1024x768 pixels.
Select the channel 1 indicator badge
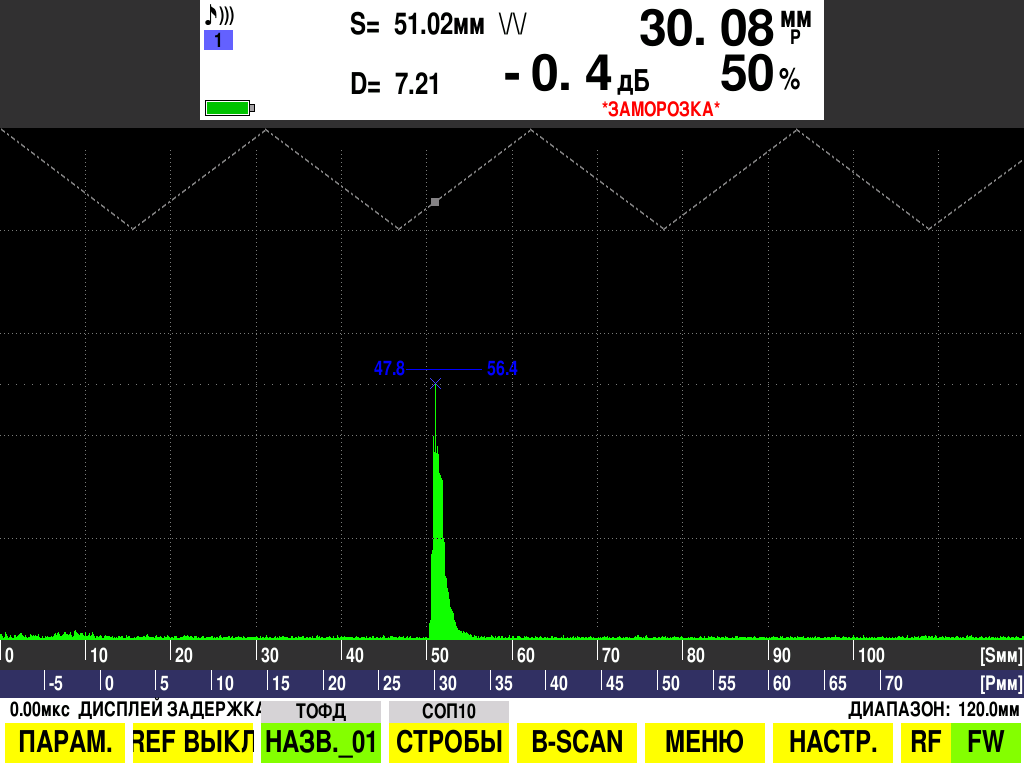[x=218, y=41]
